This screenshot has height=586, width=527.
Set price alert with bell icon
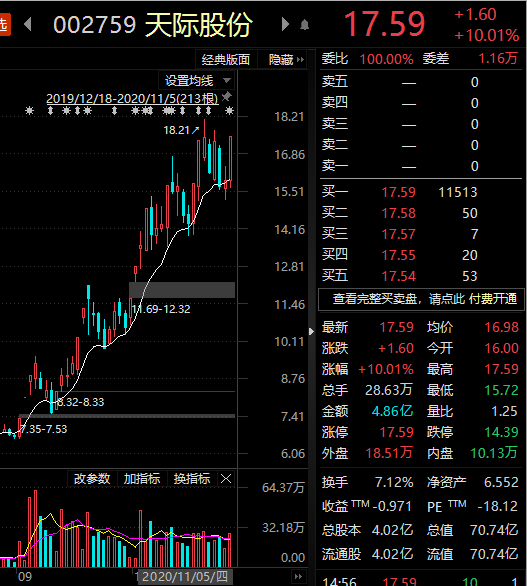(x=305, y=25)
